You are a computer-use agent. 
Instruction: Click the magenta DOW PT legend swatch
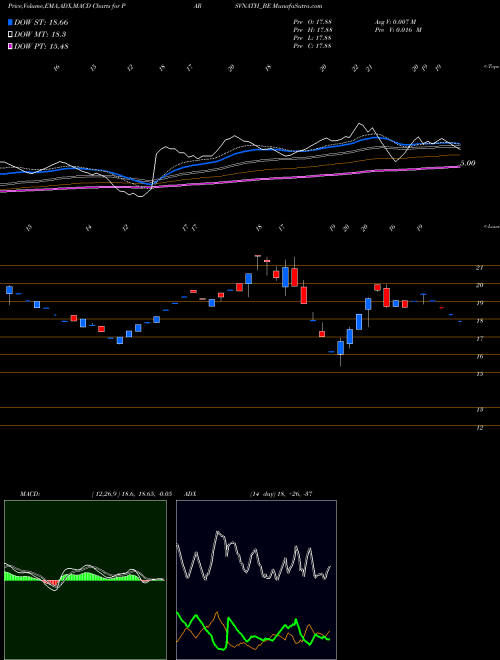coord(10,46)
